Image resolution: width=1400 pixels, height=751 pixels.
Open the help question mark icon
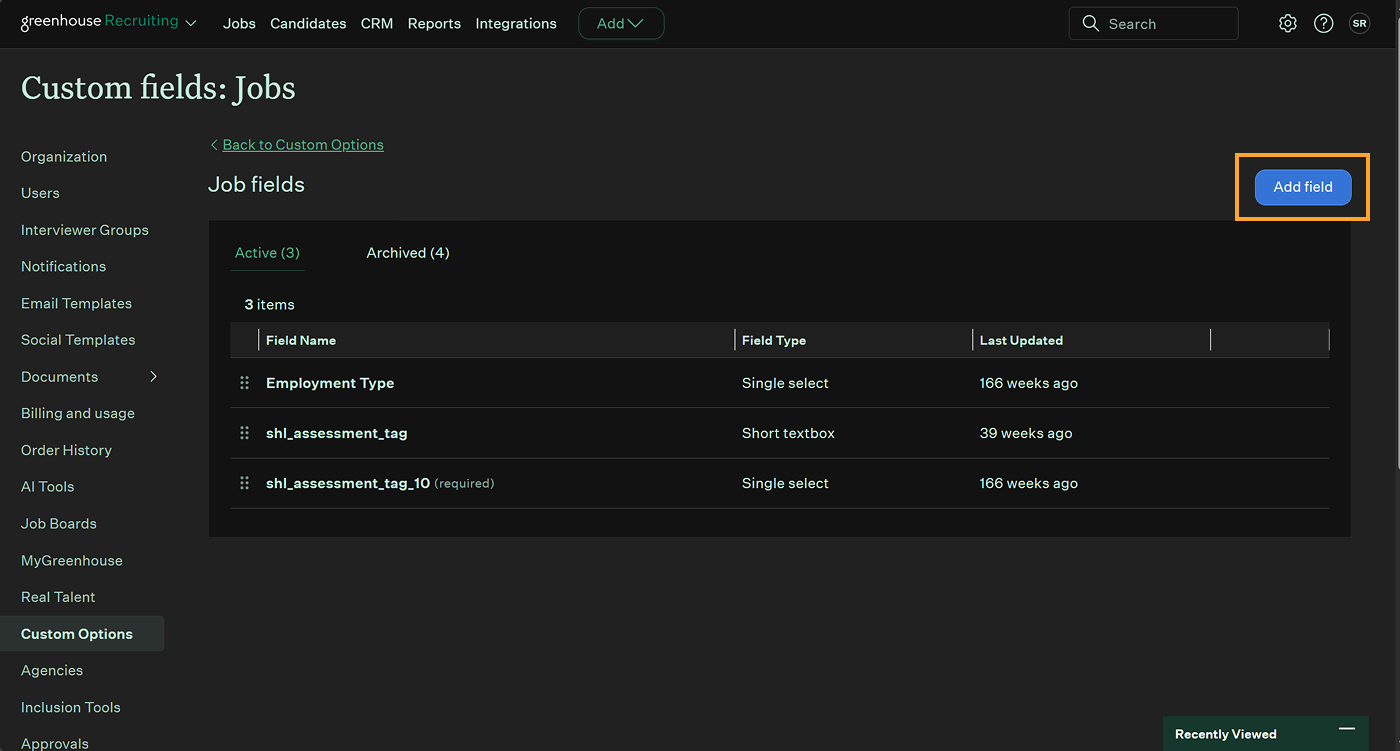[x=1324, y=23]
